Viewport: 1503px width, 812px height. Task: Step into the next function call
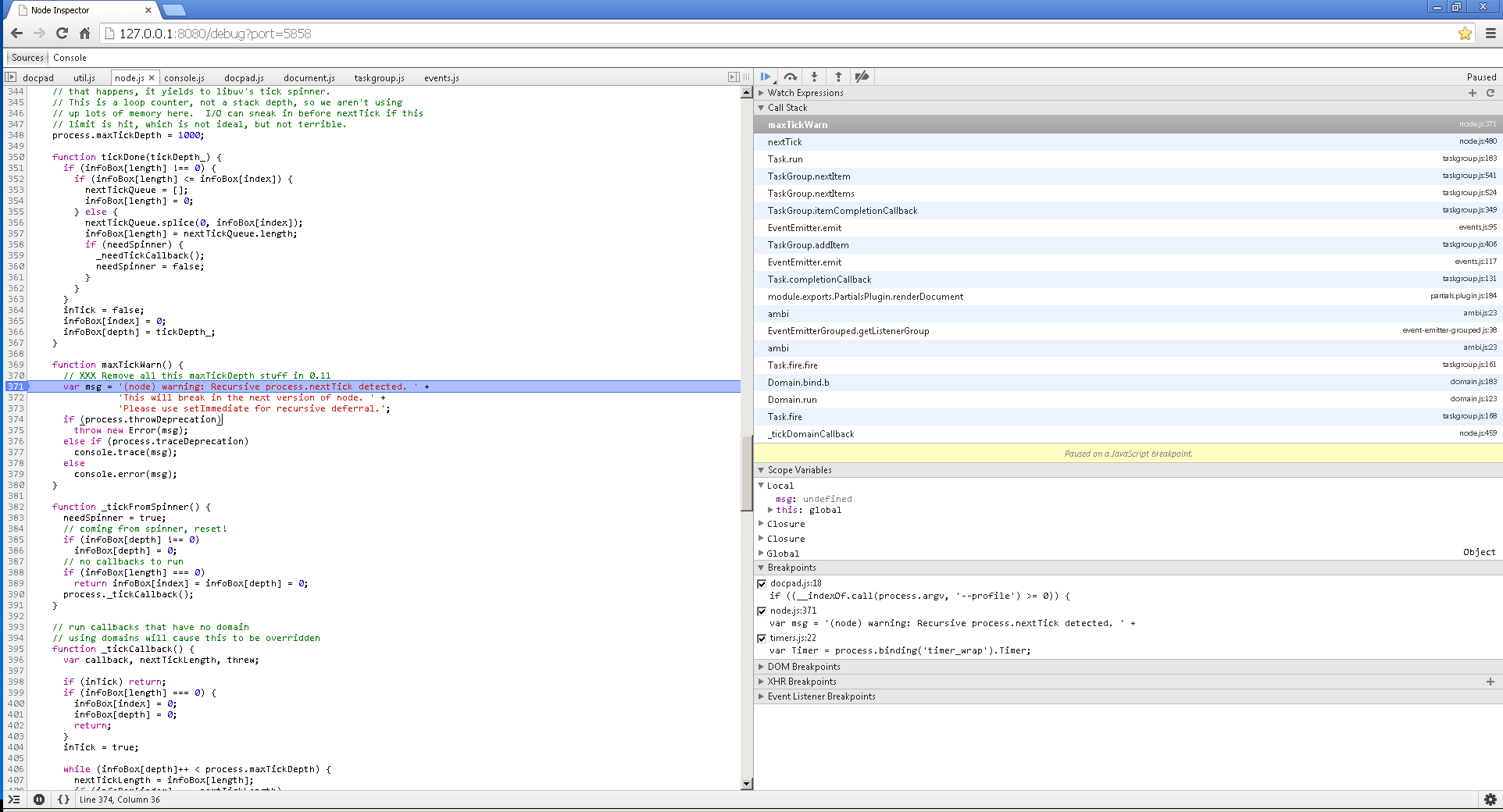coord(814,77)
